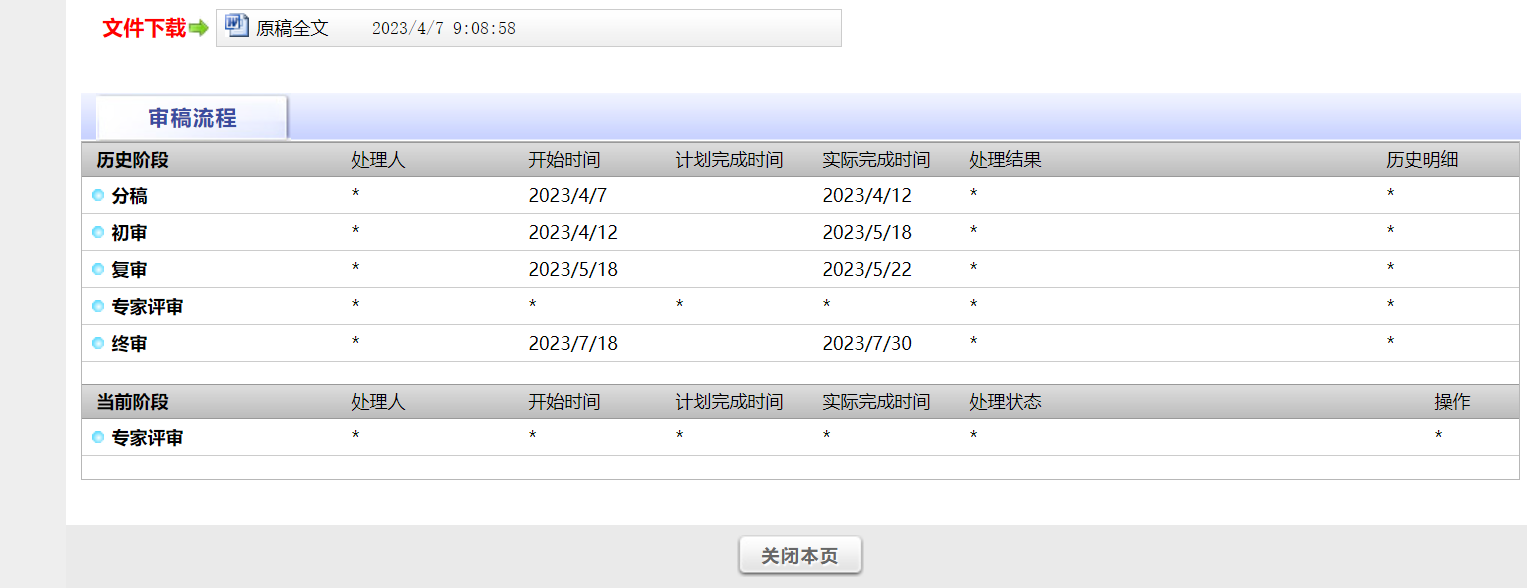Select the blue bullet next to 终审
Image resolution: width=1527 pixels, height=588 pixels.
tap(98, 344)
